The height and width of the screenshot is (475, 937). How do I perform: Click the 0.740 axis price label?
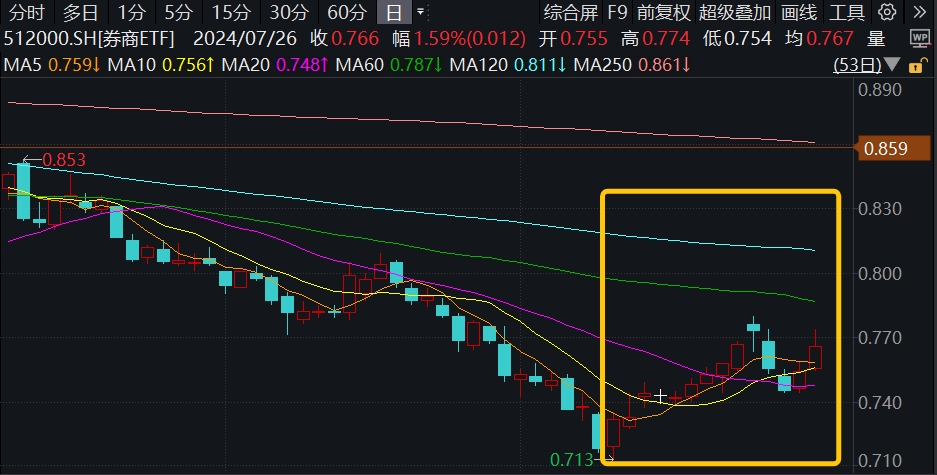[x=880, y=402]
